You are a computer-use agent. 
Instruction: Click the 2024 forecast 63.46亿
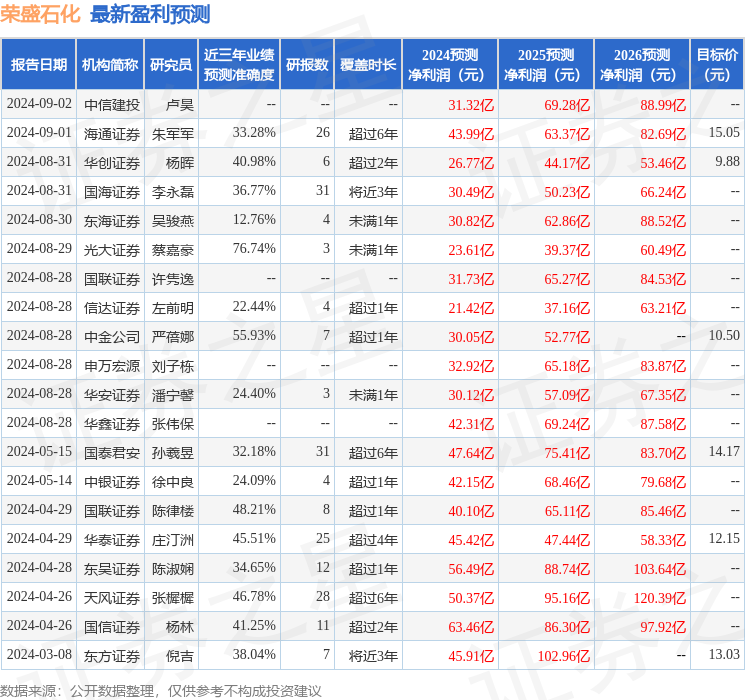coord(471,626)
